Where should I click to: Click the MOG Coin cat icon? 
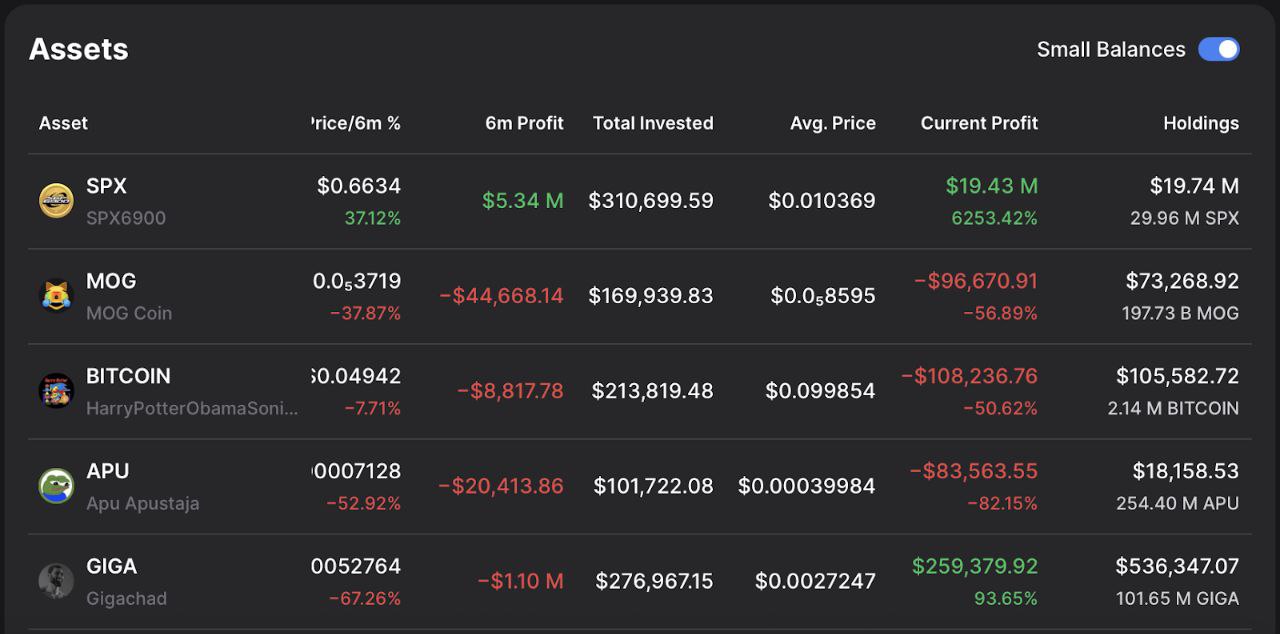click(x=56, y=296)
